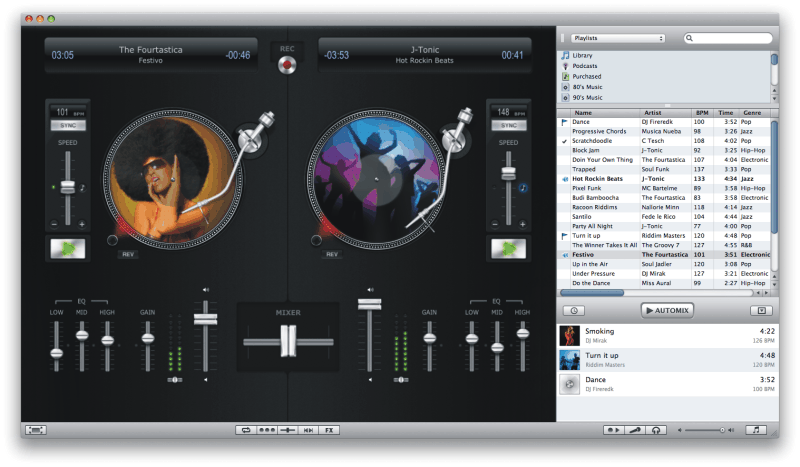Image resolution: width=800 pixels, height=467 pixels.
Task: Click the loop icon in bottom toolbar
Action: pos(245,429)
